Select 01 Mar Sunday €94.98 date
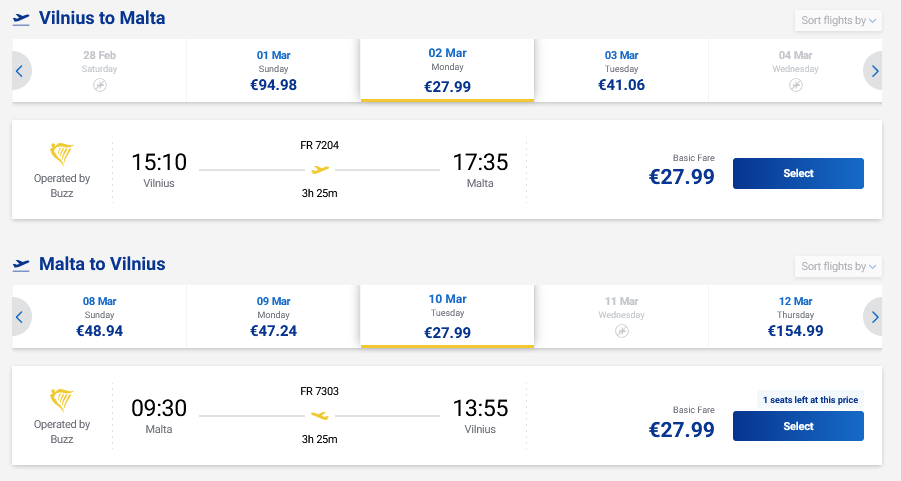 [273, 70]
